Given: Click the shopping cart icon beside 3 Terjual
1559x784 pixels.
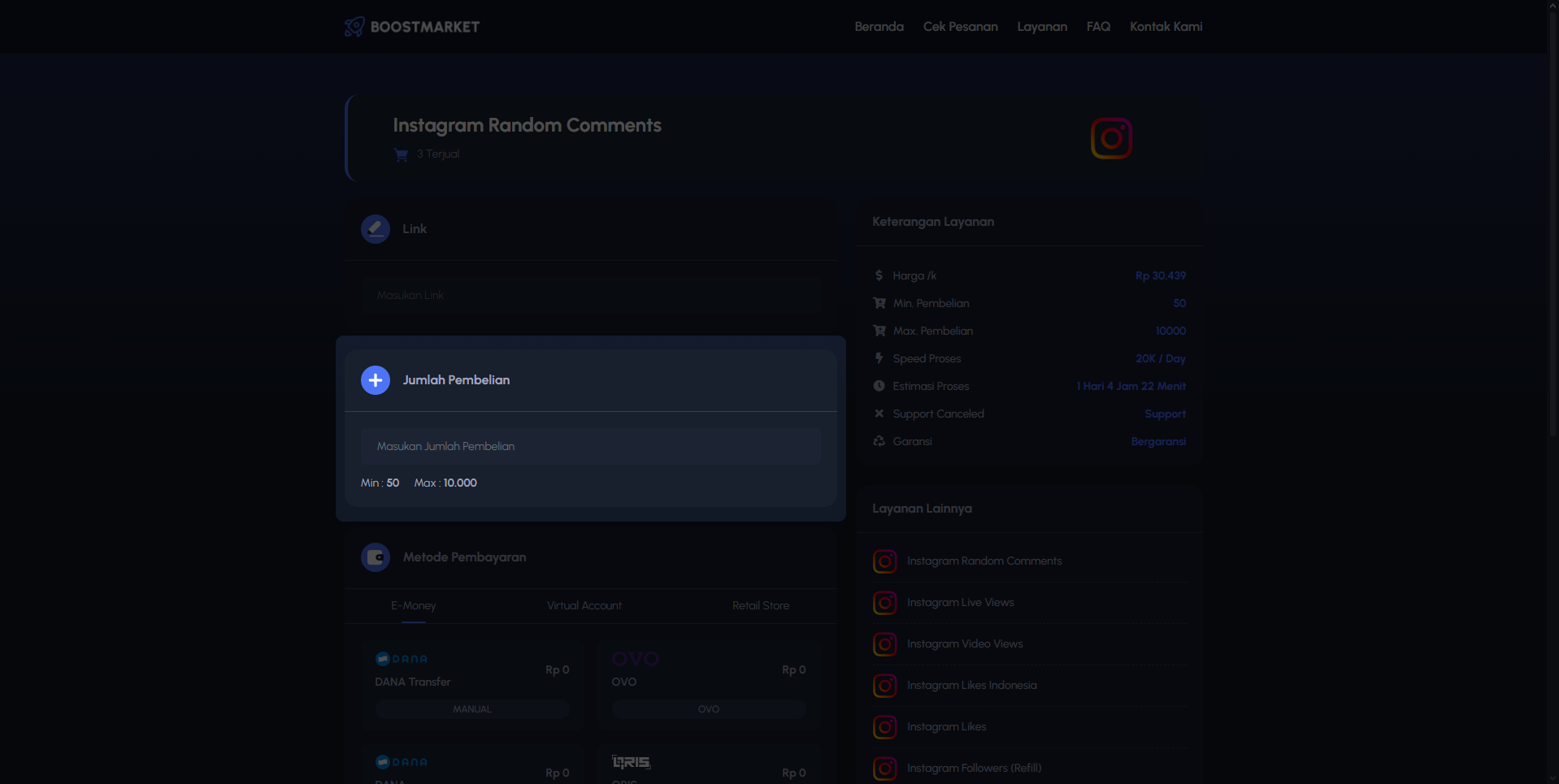Looking at the screenshot, I should [401, 154].
